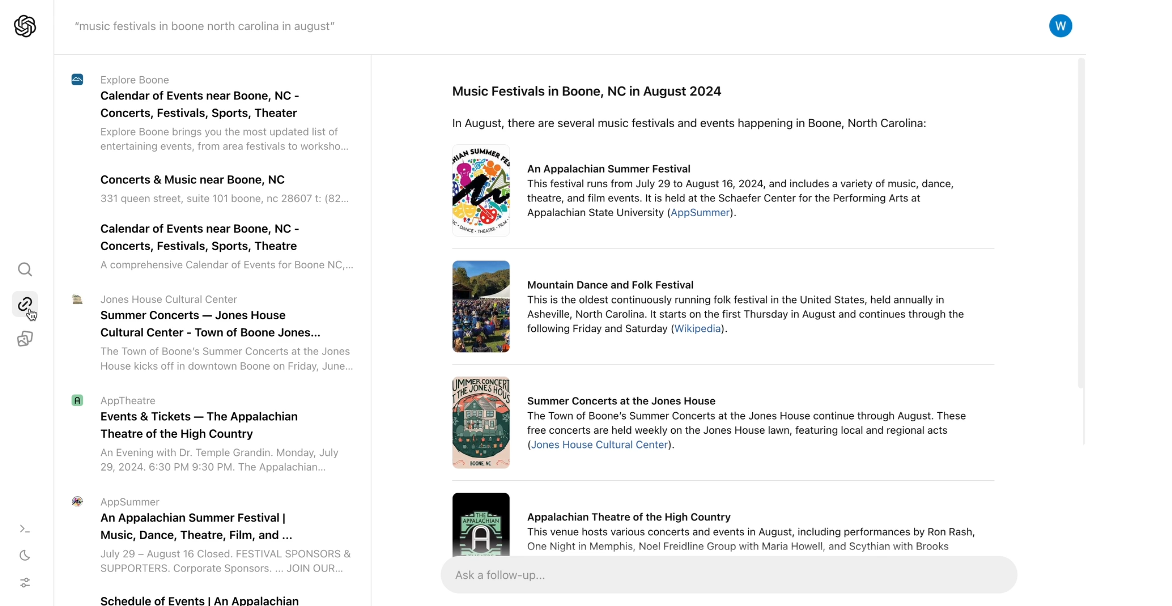Open the user avatar 'W' profile
This screenshot has width=1172, height=606.
1060,26
